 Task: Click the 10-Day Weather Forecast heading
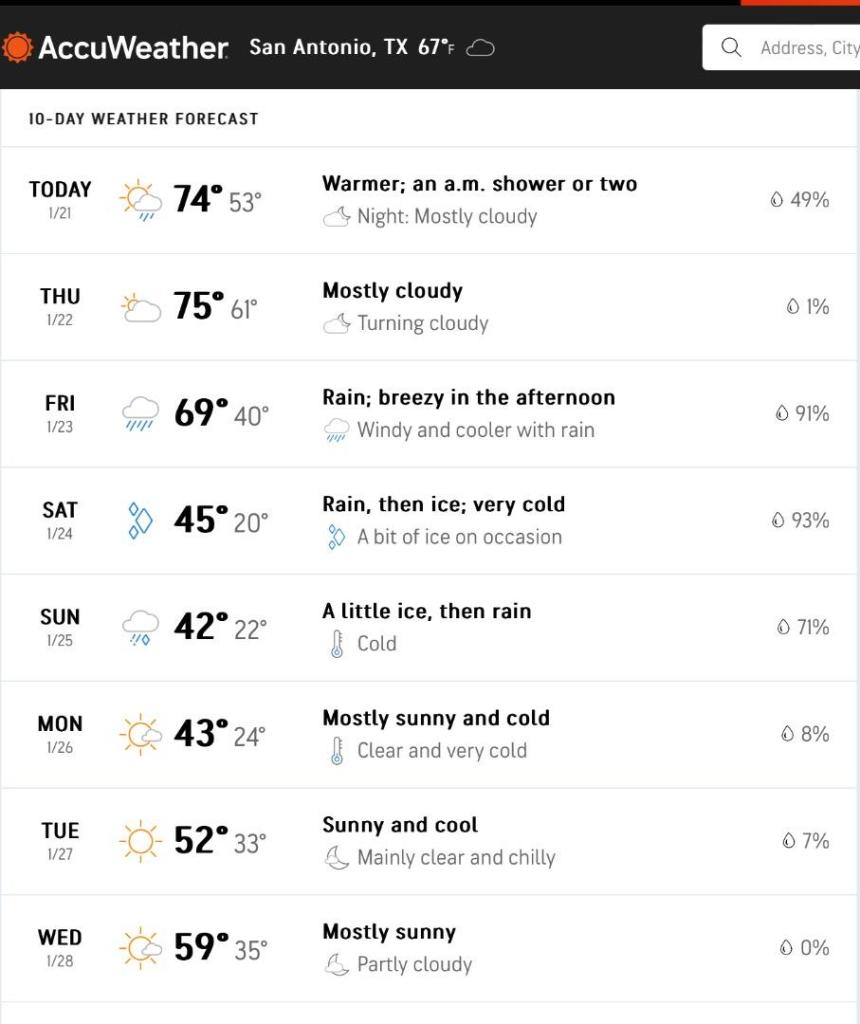pos(143,119)
